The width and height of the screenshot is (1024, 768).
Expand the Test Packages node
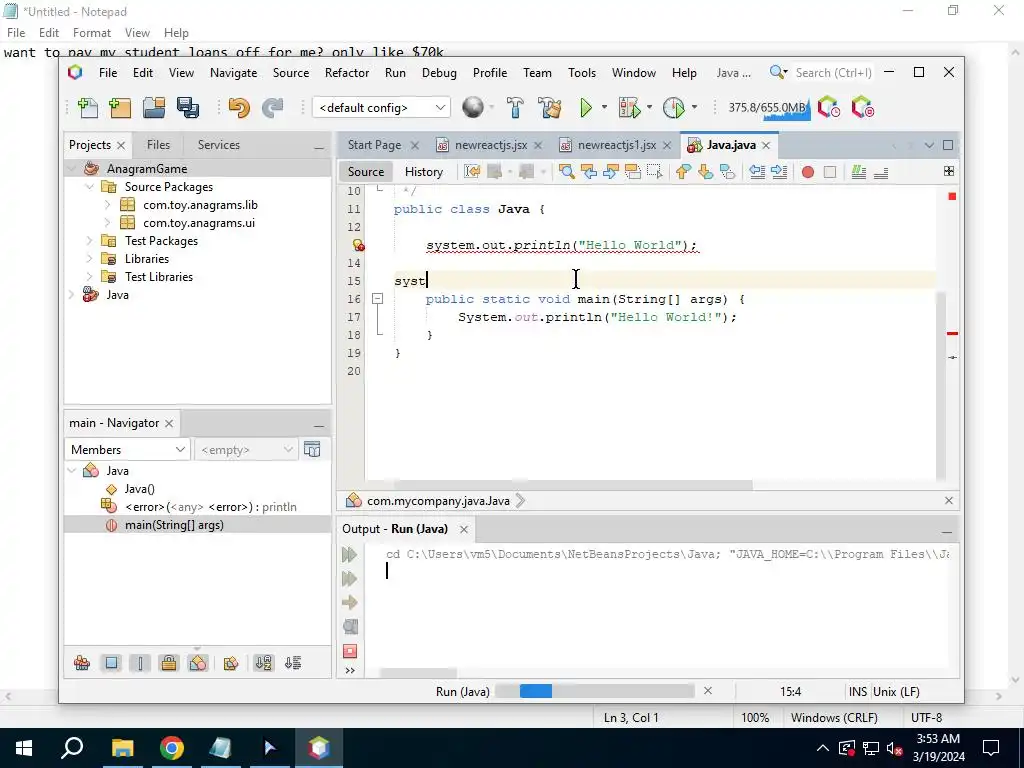(89, 241)
